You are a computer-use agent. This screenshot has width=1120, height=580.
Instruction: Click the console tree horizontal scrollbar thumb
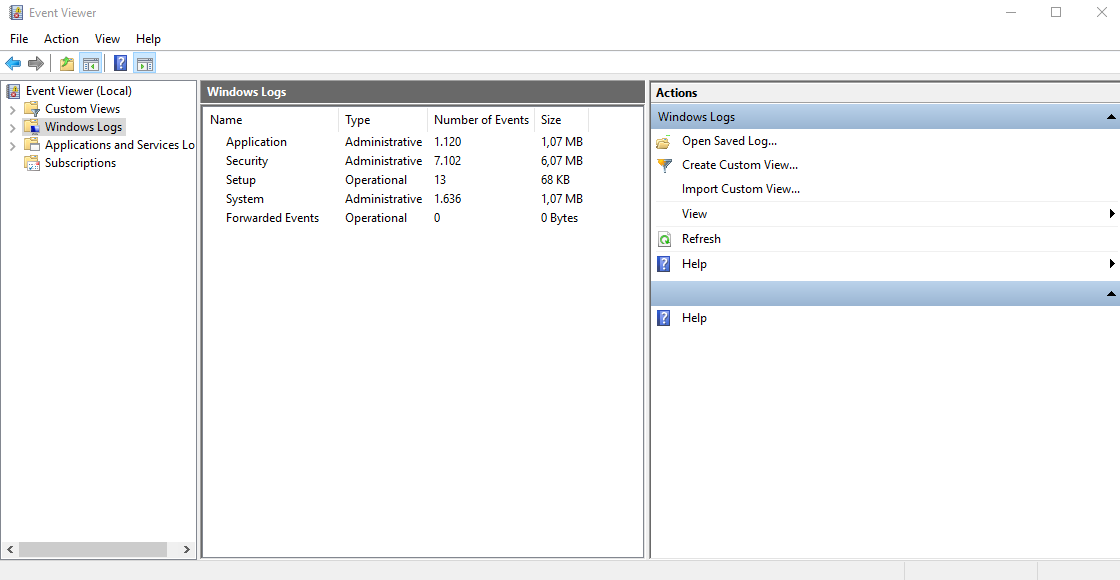[92, 549]
